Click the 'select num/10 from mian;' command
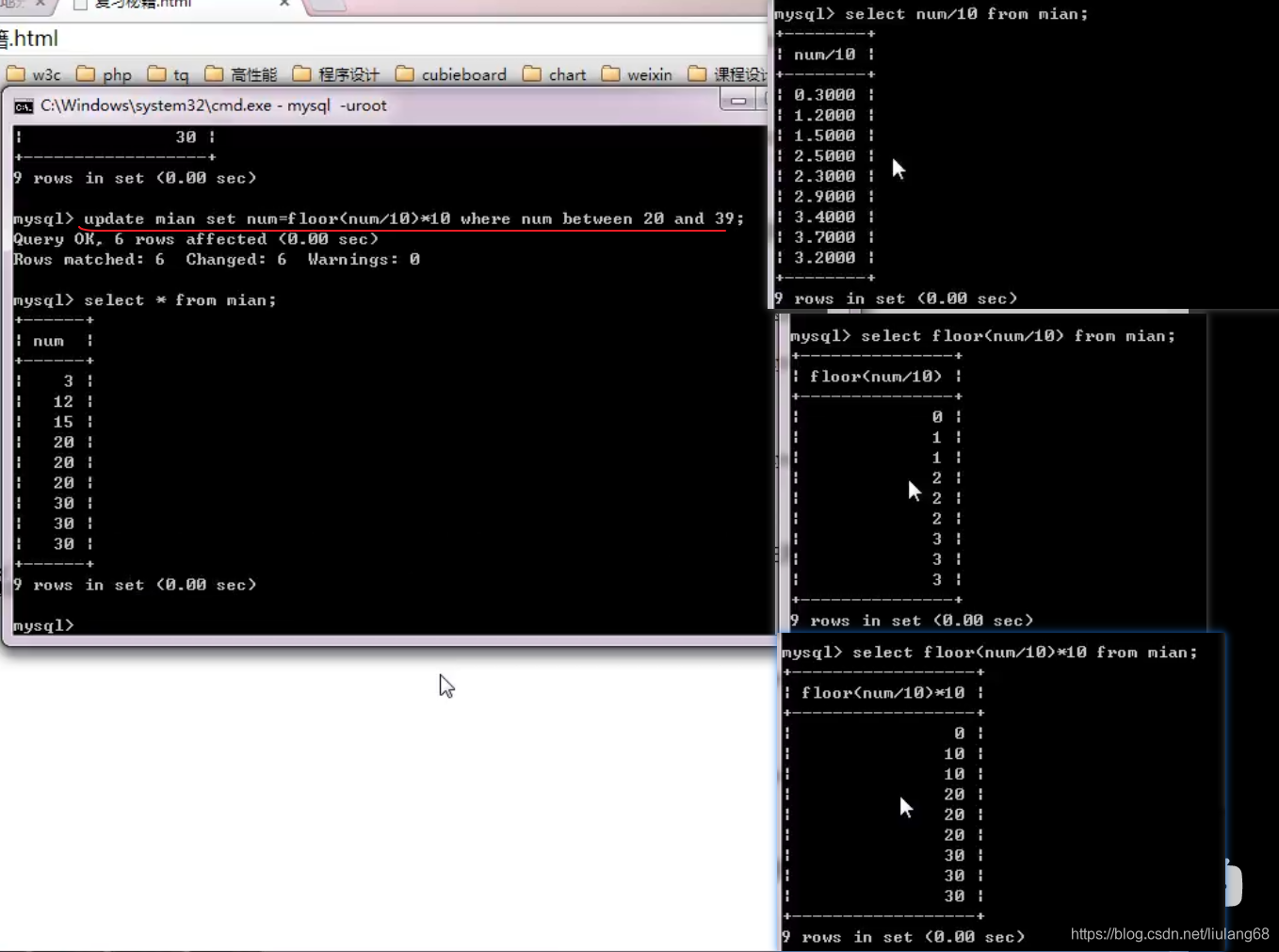Screen dimensions: 1279x952 coord(966,14)
